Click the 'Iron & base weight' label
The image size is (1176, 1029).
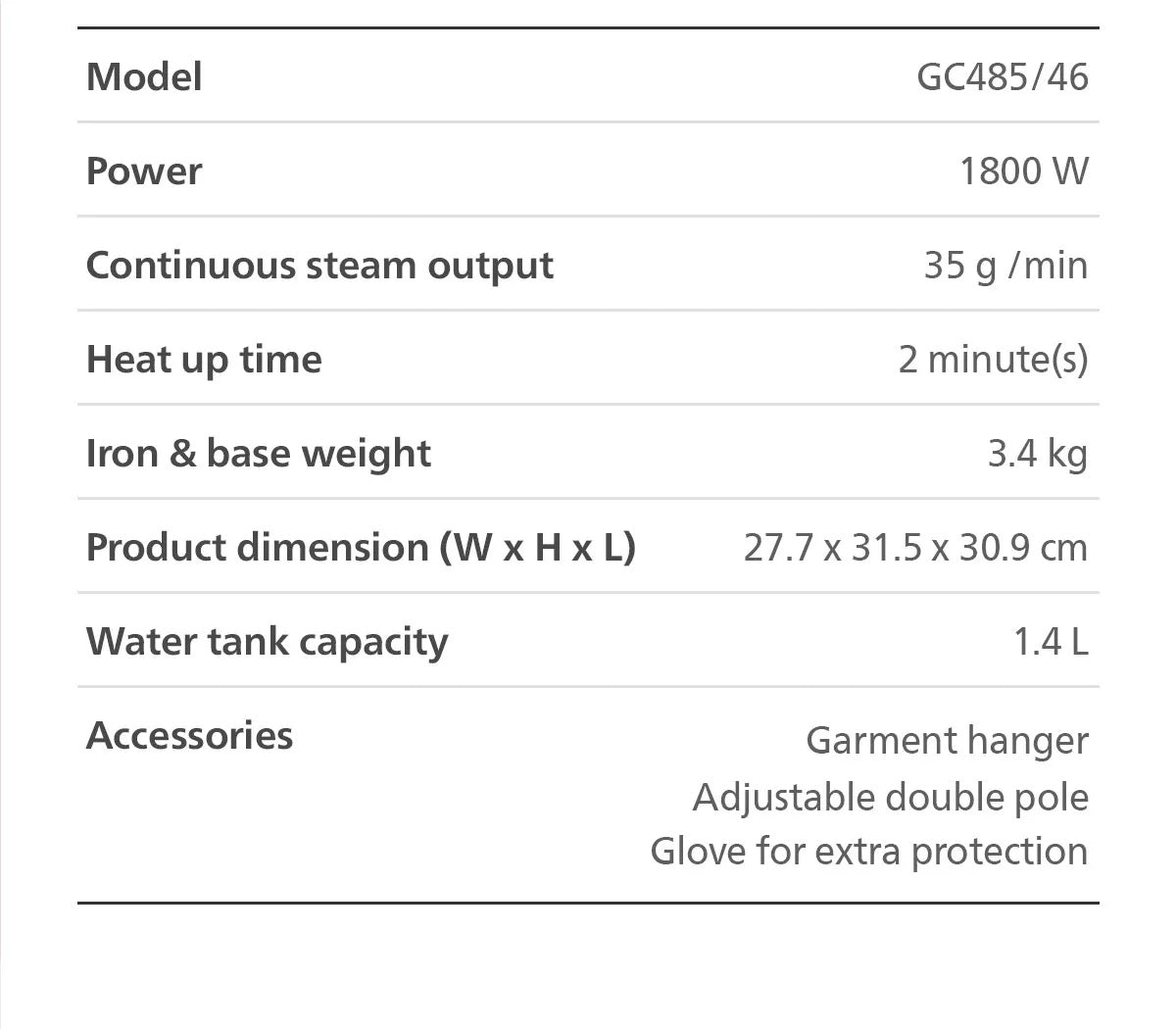259,454
